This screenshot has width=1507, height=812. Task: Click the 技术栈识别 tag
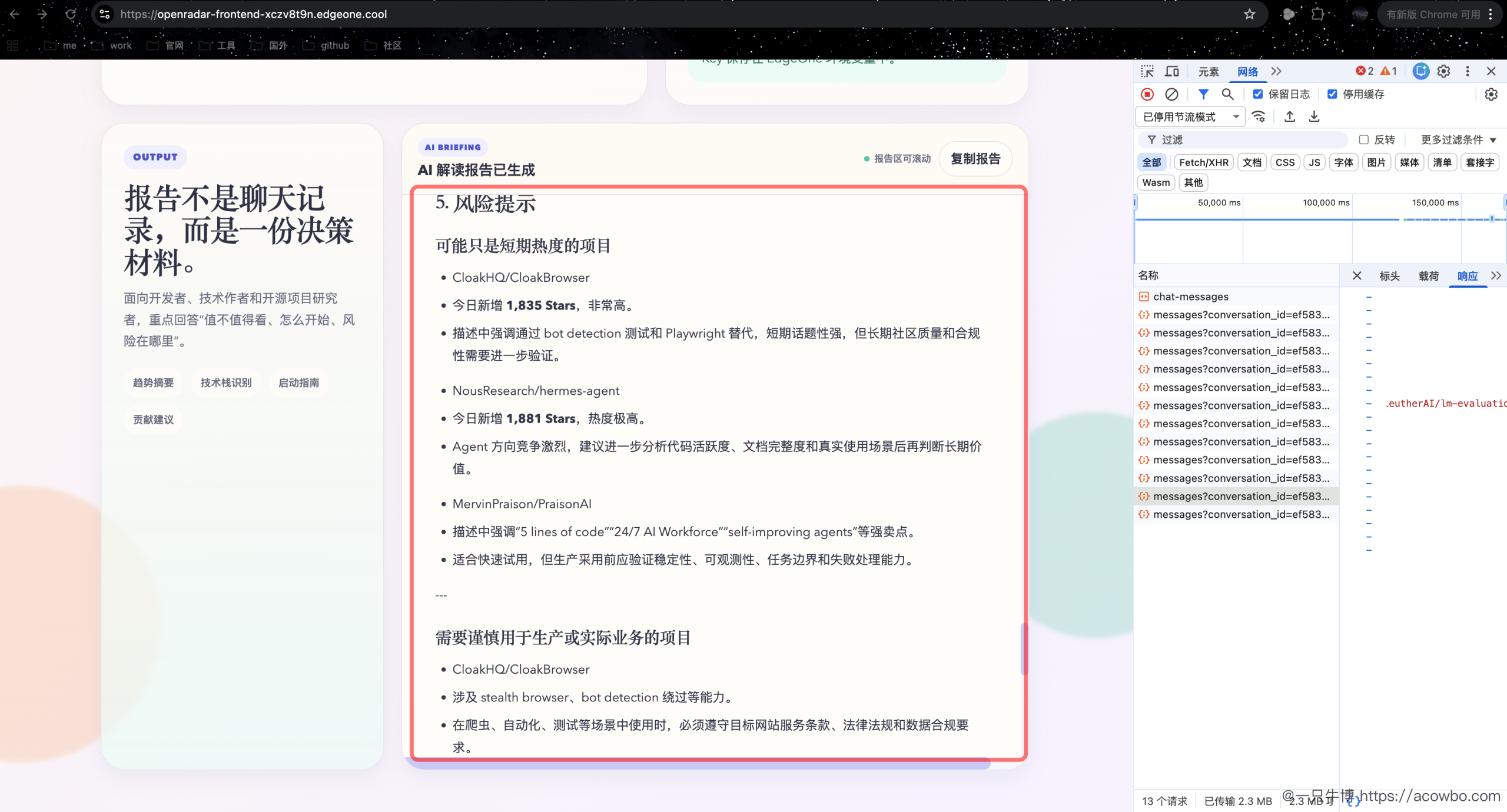[x=226, y=382]
